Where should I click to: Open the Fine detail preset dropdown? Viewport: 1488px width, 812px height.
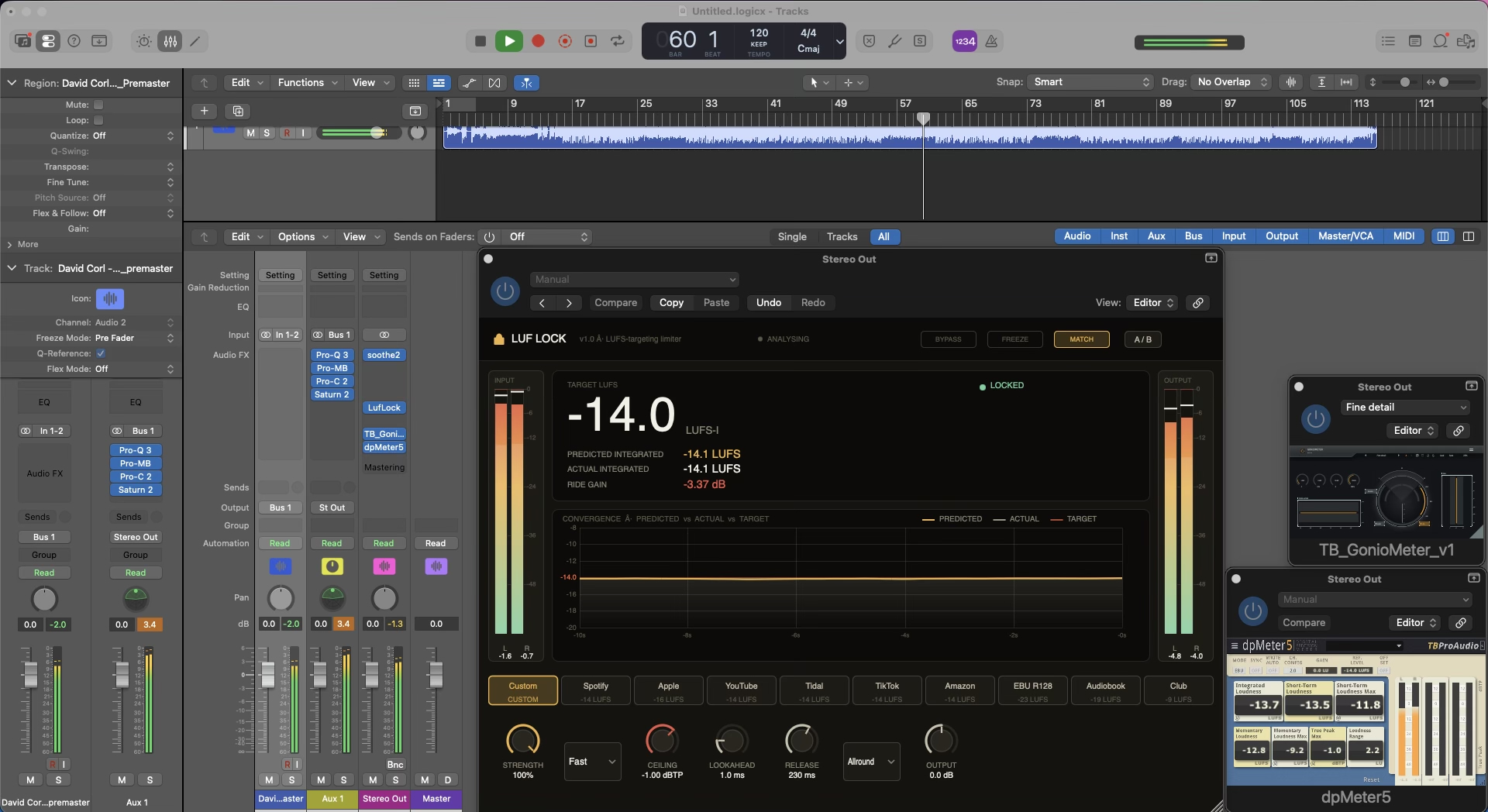click(x=1404, y=408)
